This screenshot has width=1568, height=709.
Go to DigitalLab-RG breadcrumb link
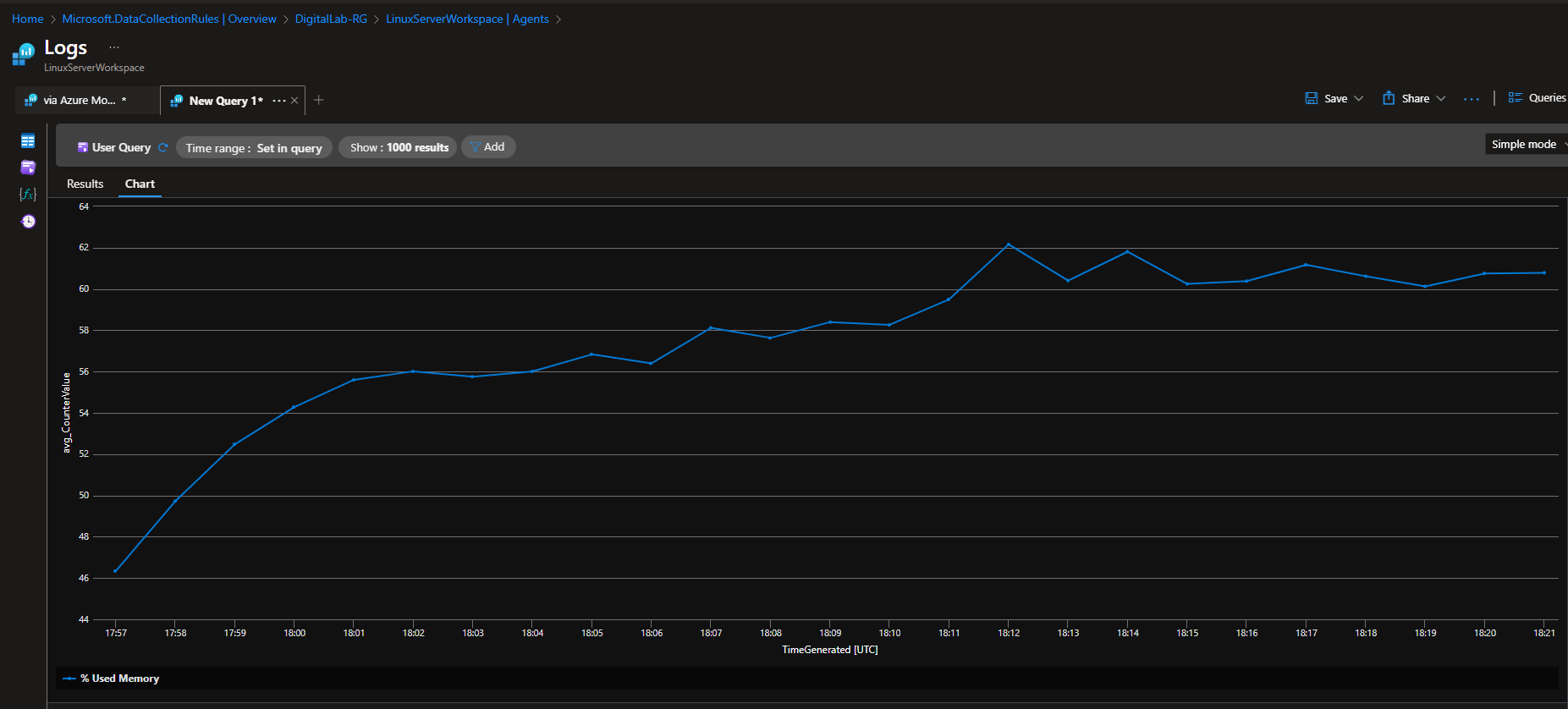coord(331,19)
